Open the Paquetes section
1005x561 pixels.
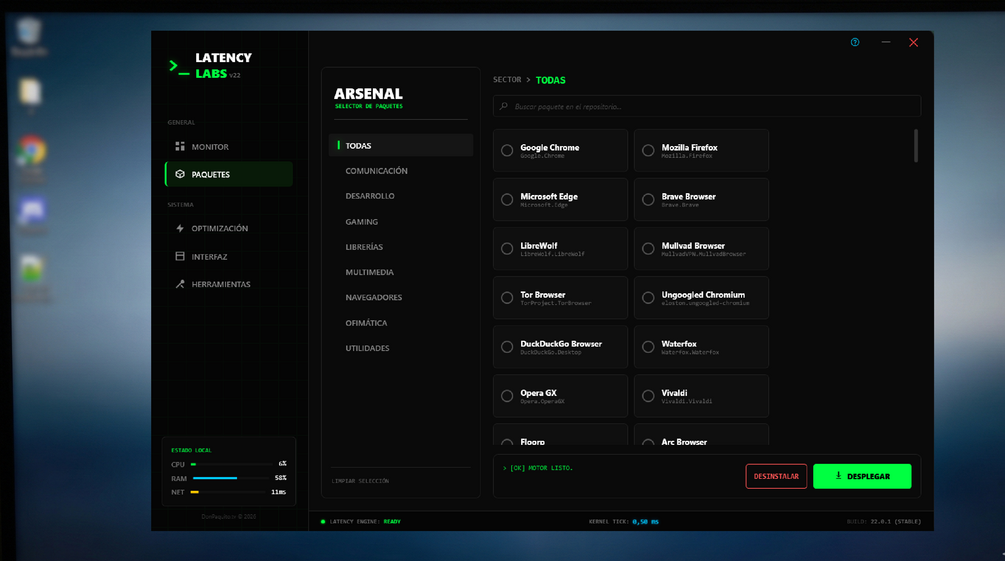(229, 174)
